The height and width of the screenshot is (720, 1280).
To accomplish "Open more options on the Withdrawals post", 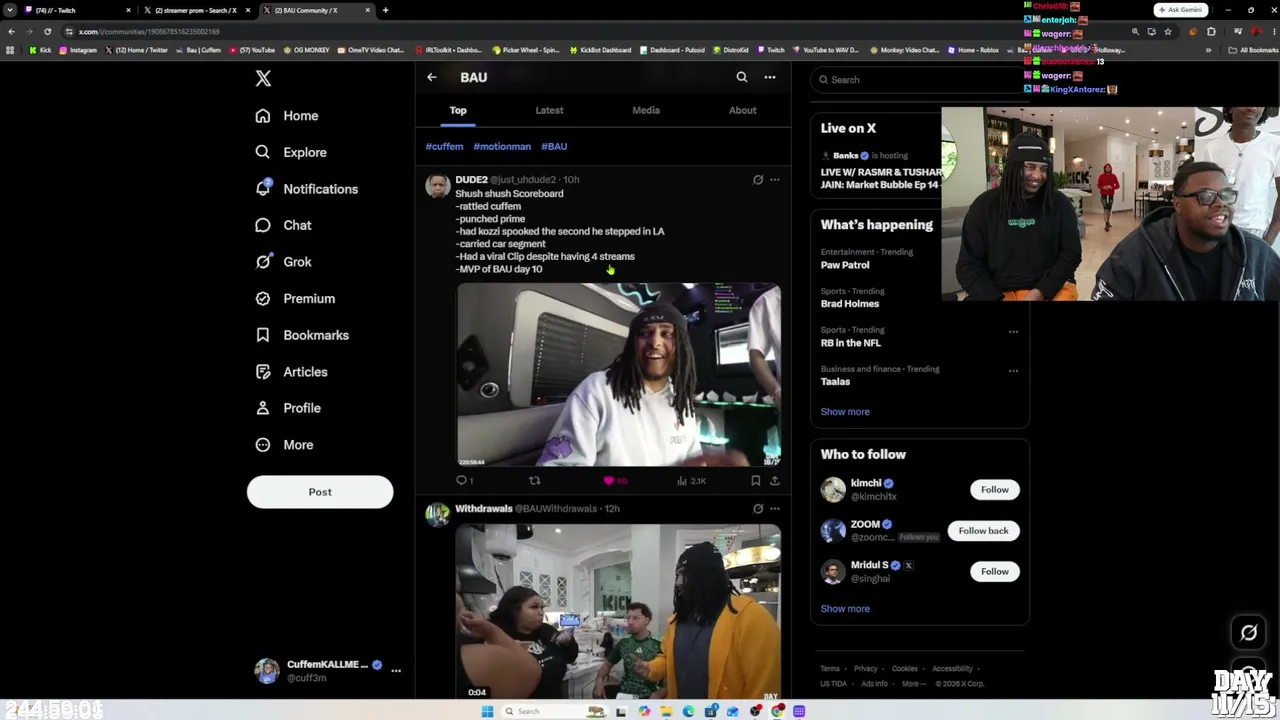I will [x=775, y=509].
